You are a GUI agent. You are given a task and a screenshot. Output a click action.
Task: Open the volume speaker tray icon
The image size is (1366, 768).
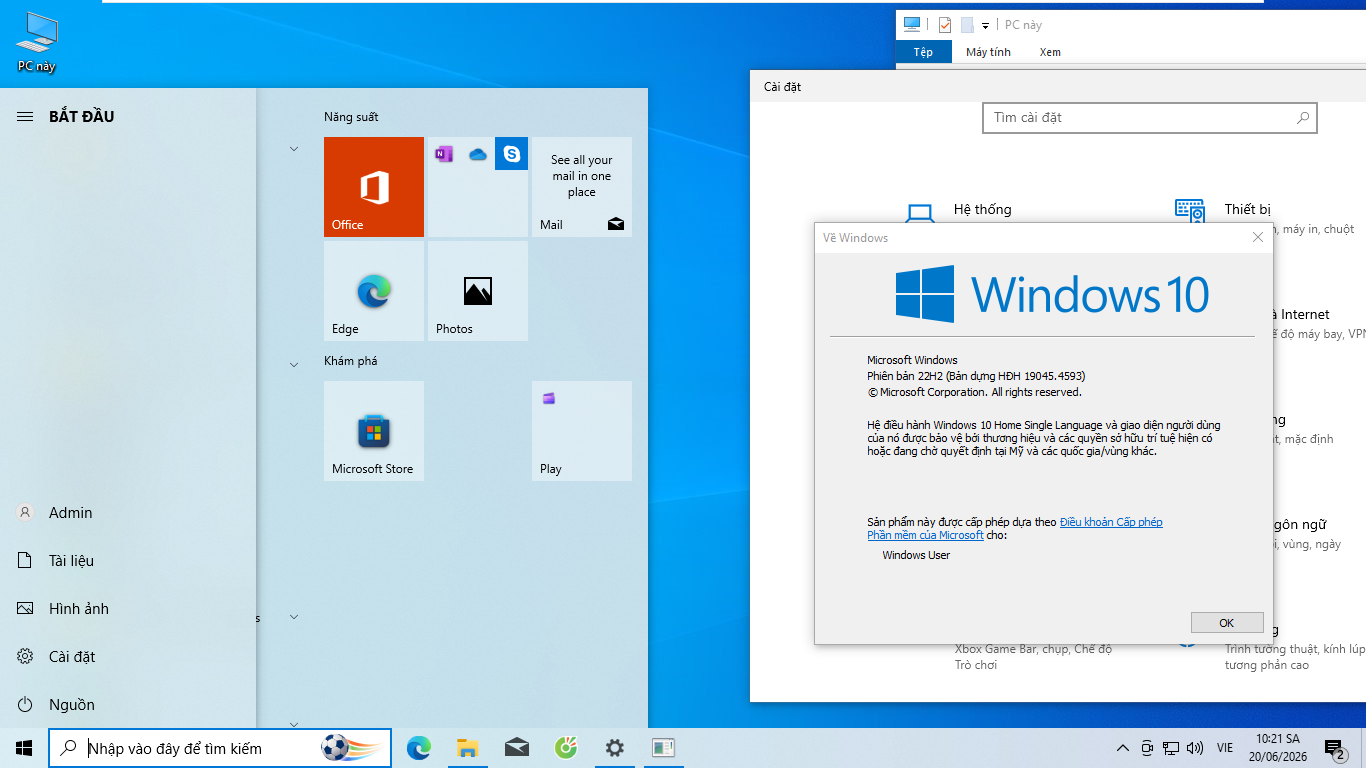pyautogui.click(x=1195, y=748)
